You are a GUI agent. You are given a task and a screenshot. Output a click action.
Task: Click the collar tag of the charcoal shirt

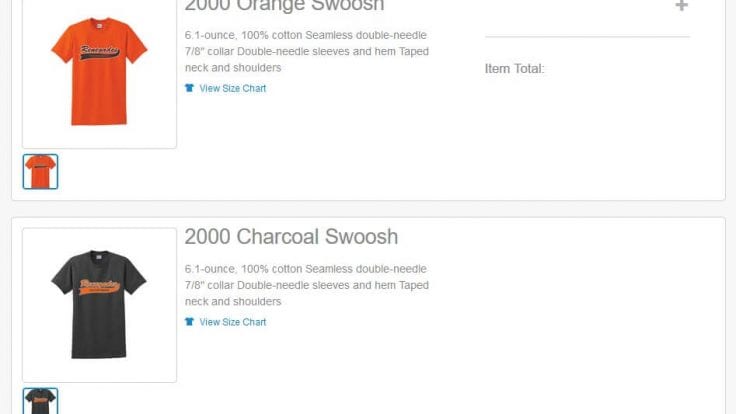point(99,257)
